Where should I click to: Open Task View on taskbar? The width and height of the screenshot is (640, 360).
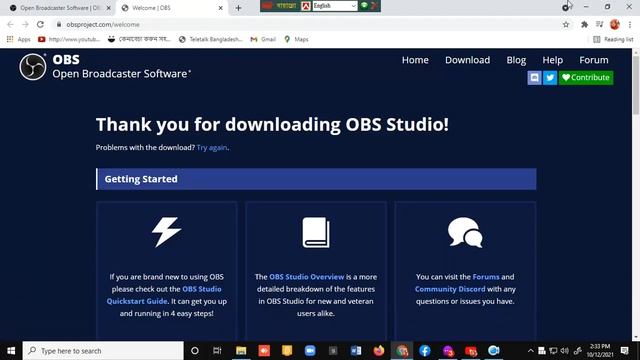(x=217, y=351)
